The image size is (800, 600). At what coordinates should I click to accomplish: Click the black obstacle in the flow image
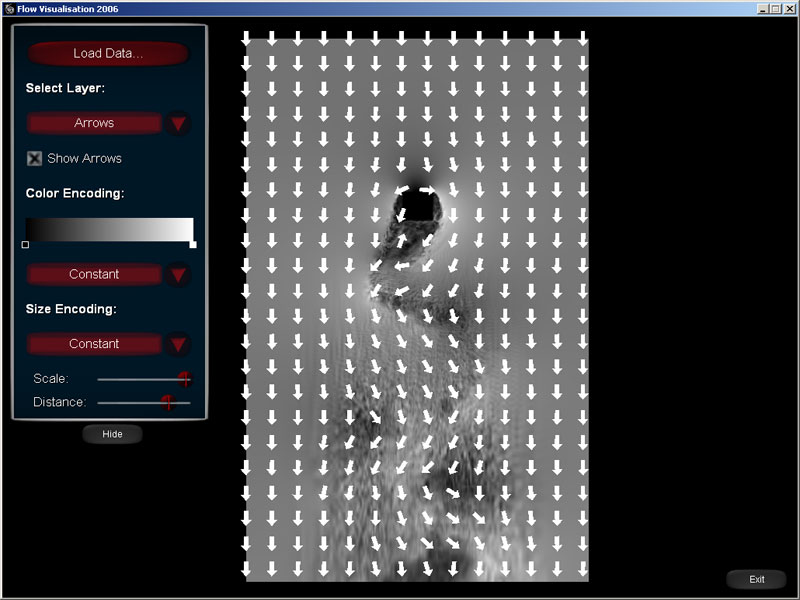[419, 206]
